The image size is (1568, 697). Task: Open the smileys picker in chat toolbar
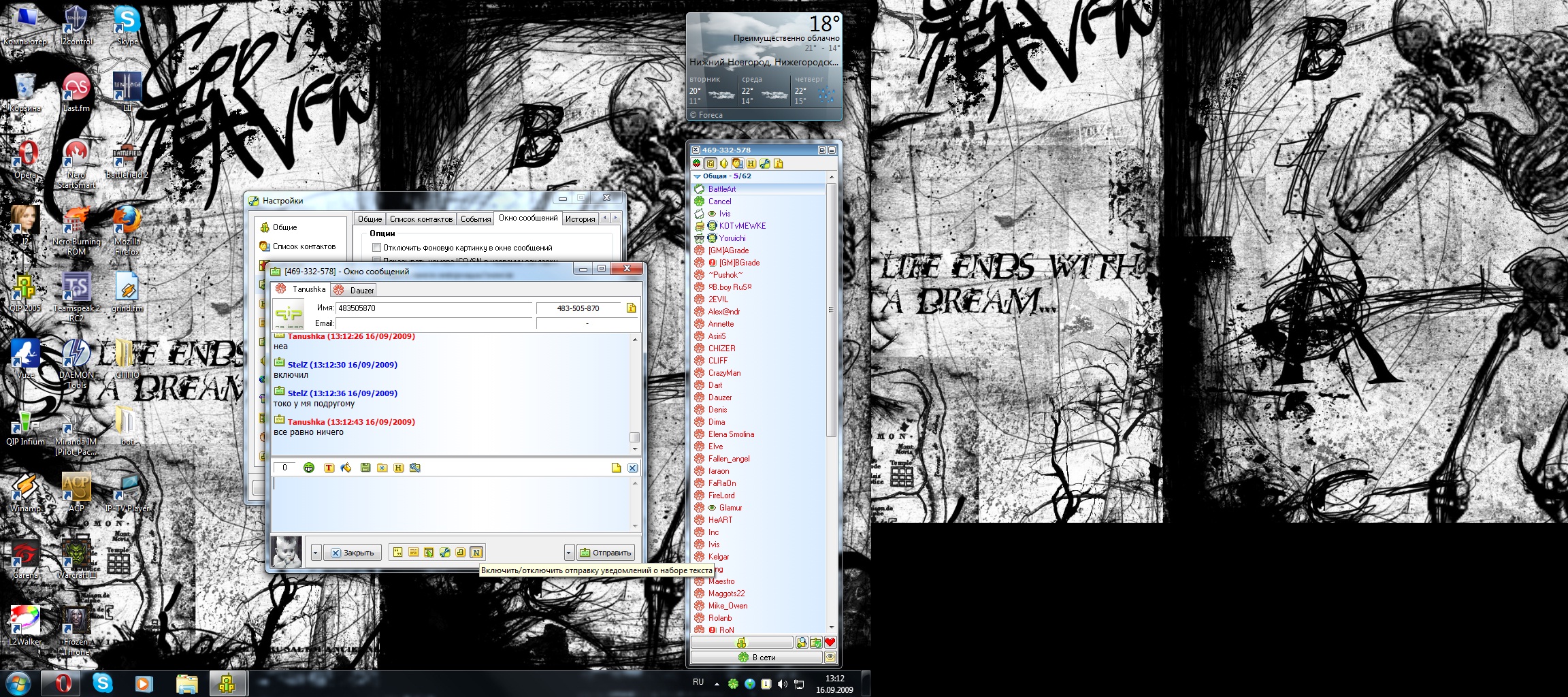point(309,468)
